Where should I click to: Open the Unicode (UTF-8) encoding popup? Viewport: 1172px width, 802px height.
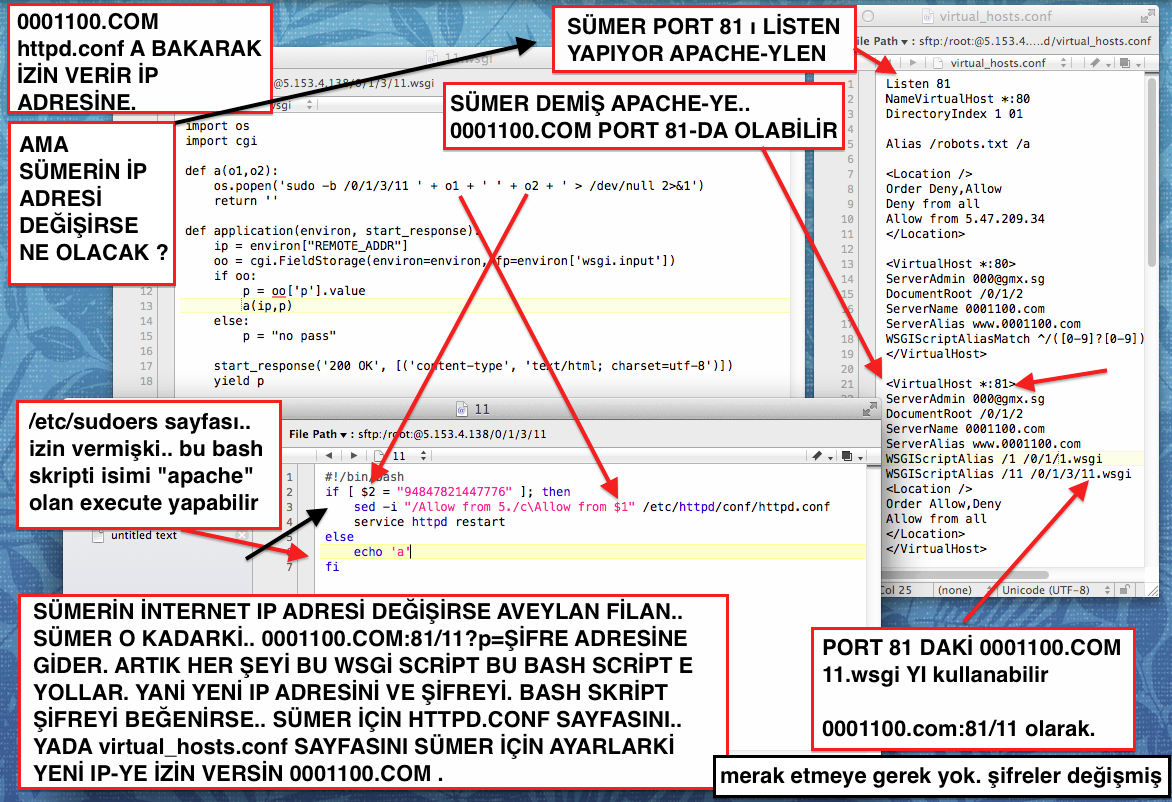[x=1055, y=590]
